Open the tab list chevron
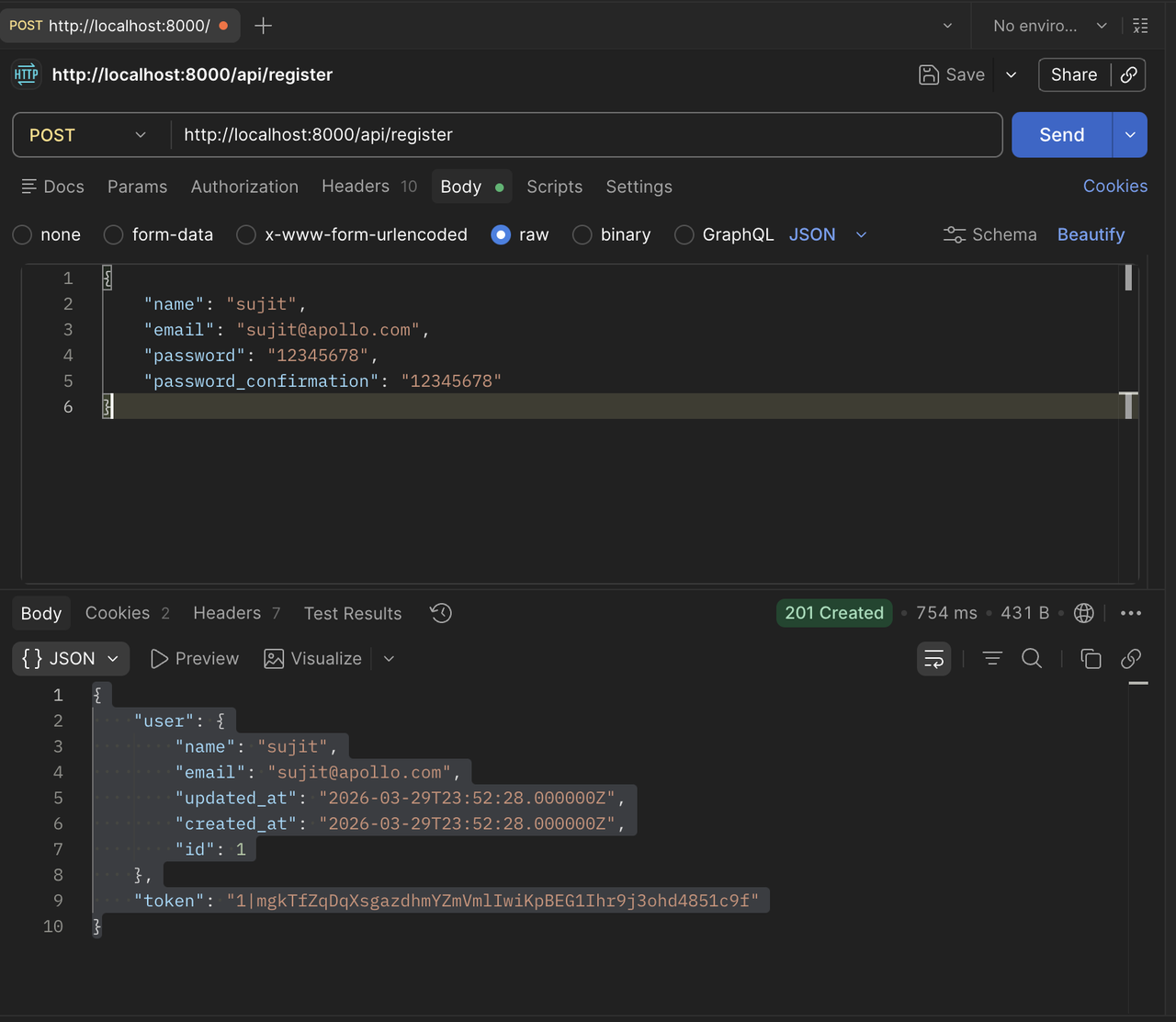Screen dimensions: 1176x1022 947,26
